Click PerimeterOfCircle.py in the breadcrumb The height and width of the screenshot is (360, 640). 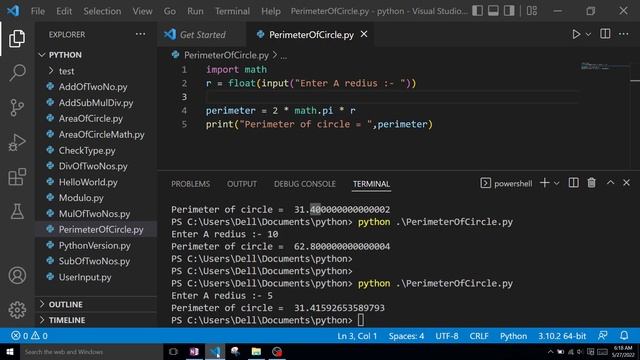click(226, 55)
